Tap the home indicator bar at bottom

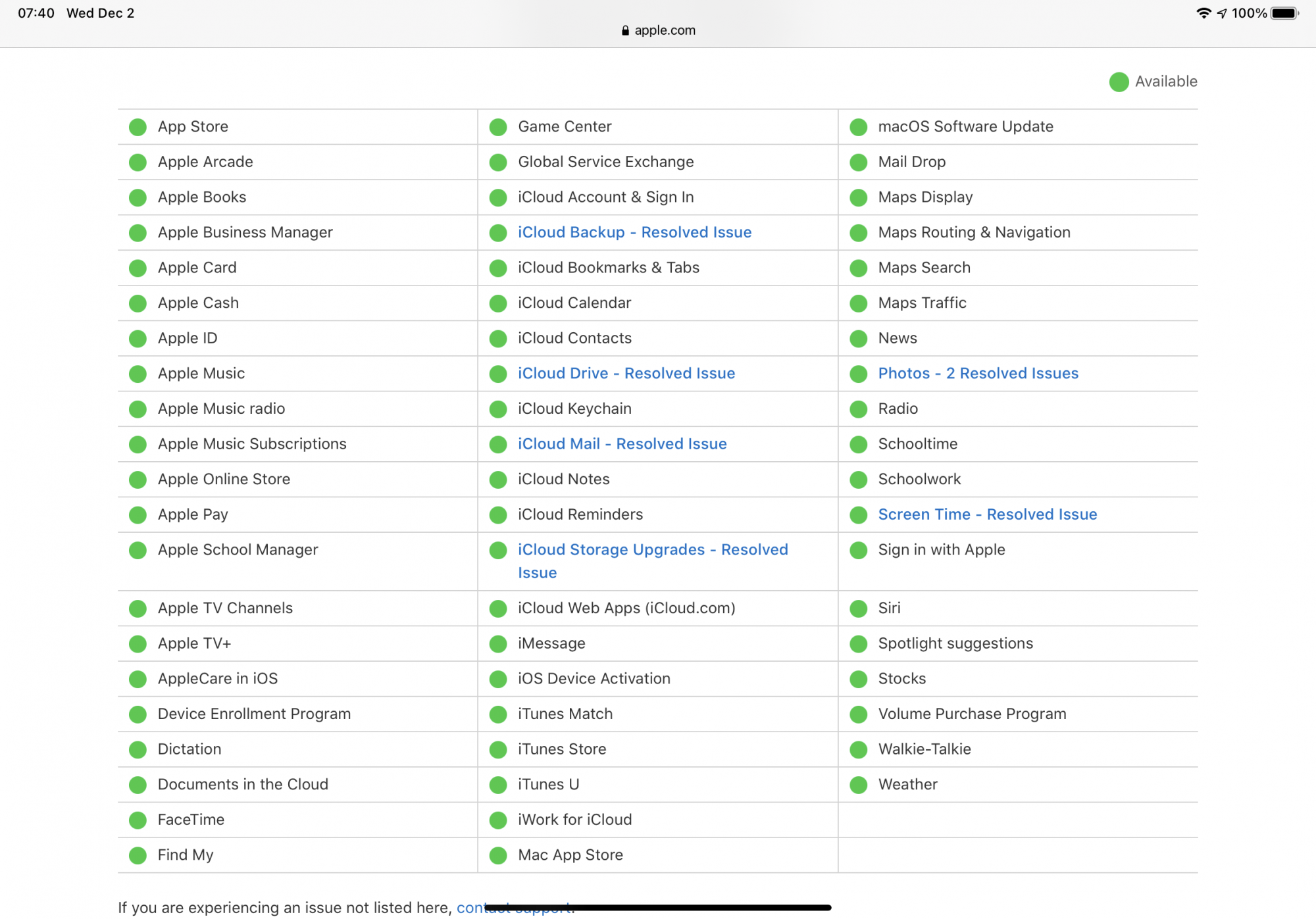click(x=658, y=908)
